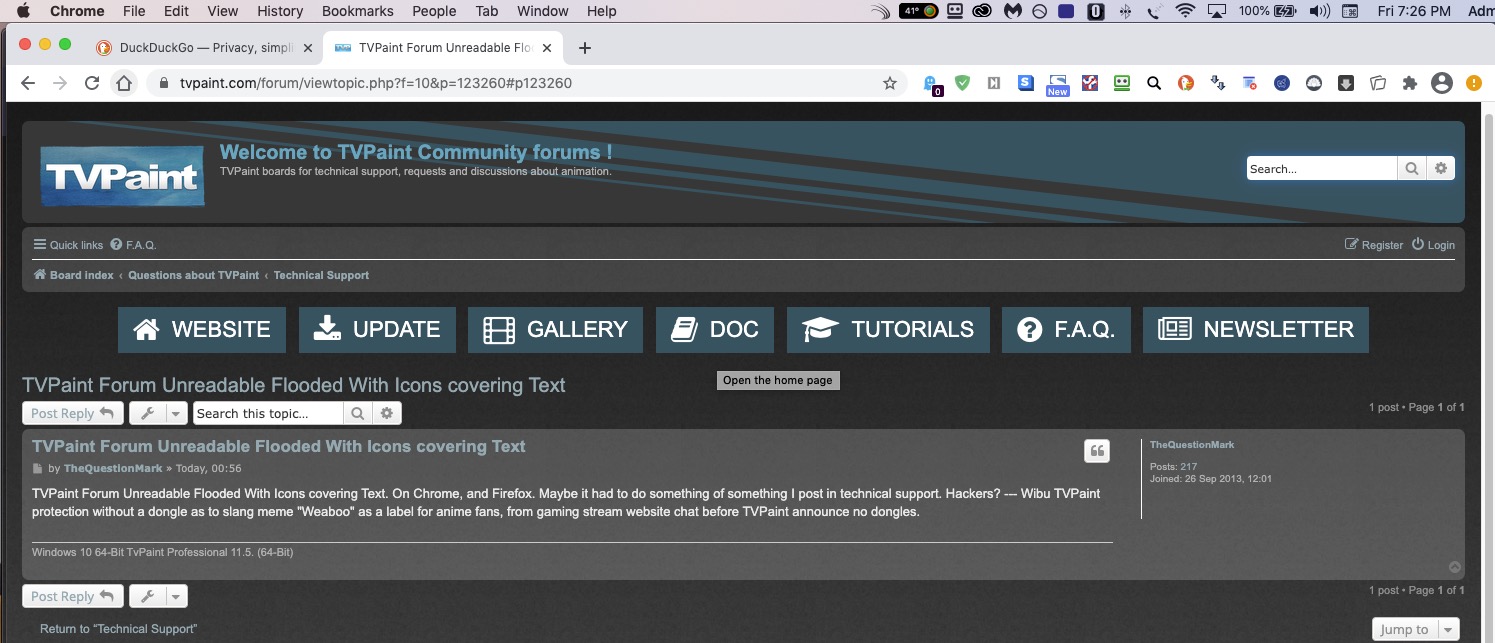Open the NEWSLETTER navigation button
This screenshot has height=643, width=1495.
click(x=1256, y=330)
